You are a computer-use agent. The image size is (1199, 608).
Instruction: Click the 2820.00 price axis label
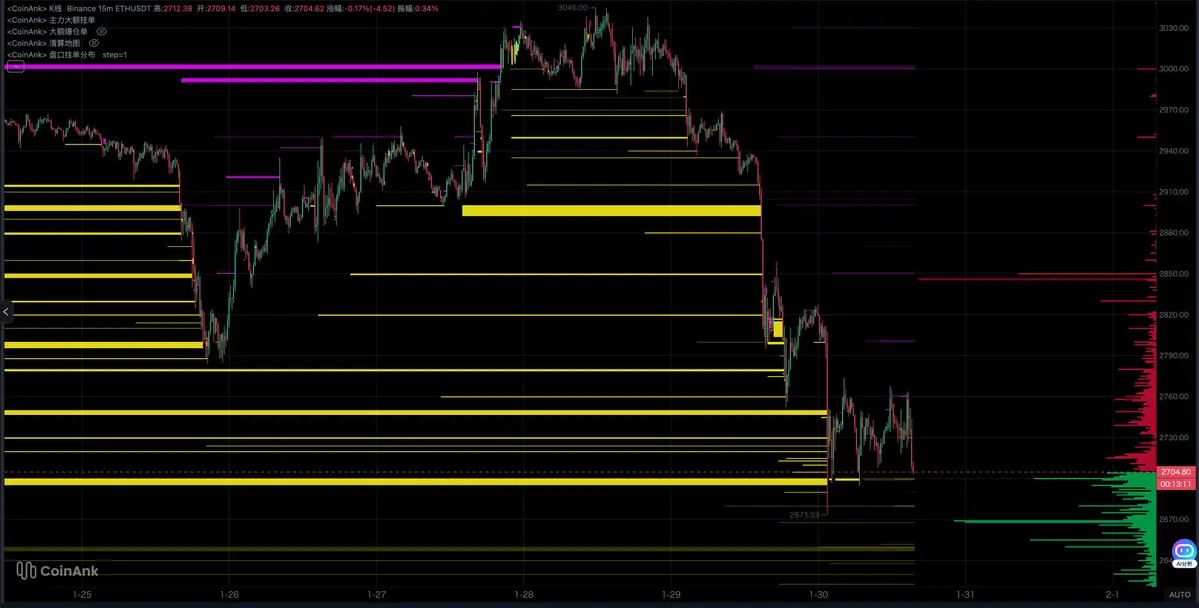pyautogui.click(x=1174, y=314)
